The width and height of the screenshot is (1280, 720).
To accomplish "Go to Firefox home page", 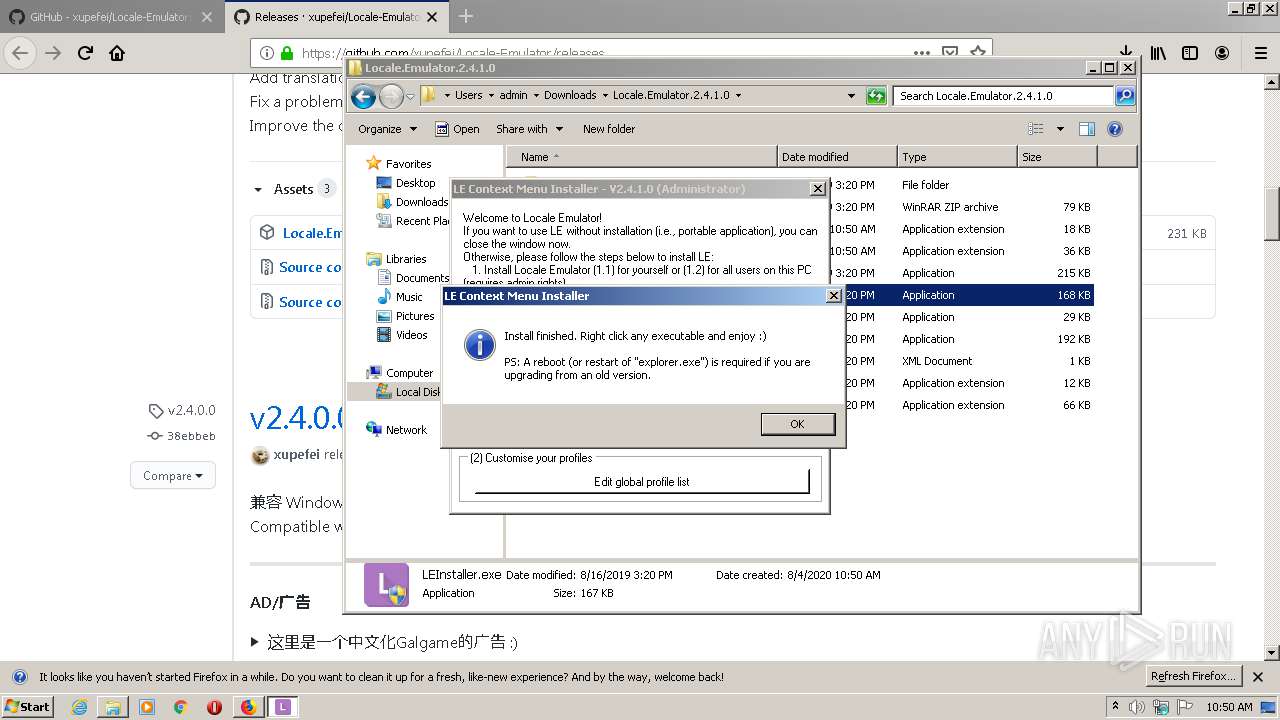I will tap(117, 53).
